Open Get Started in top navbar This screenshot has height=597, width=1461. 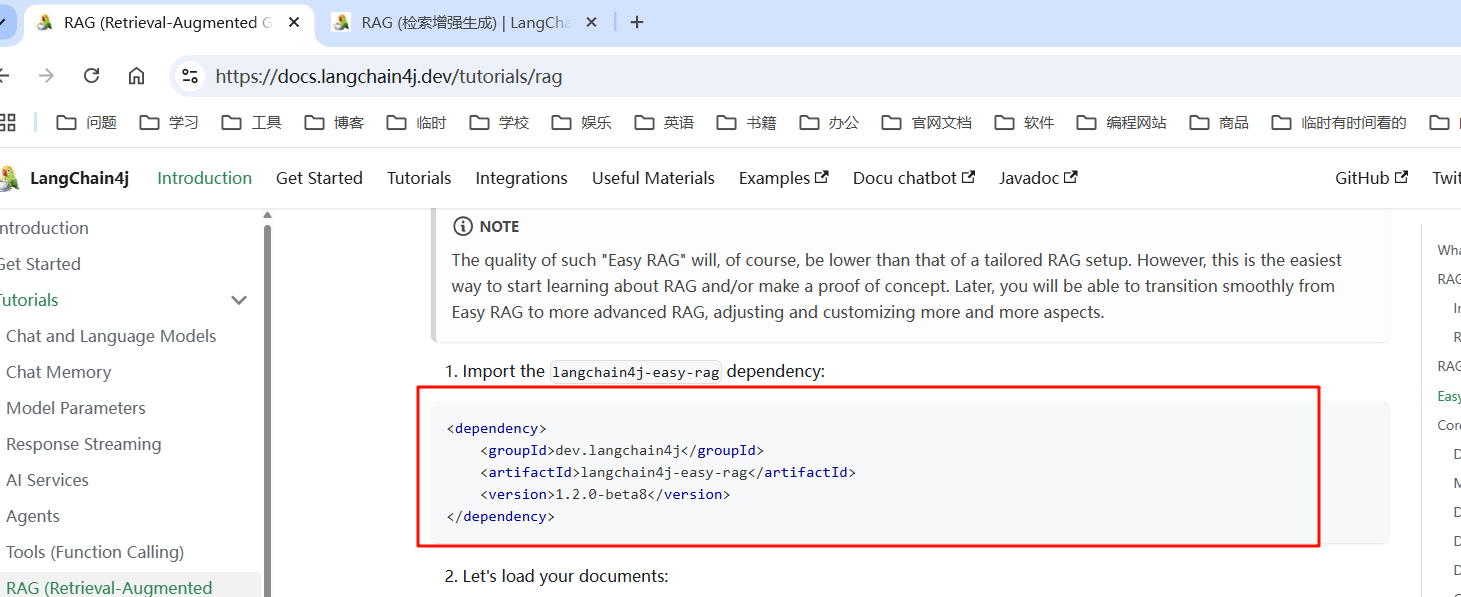319,178
